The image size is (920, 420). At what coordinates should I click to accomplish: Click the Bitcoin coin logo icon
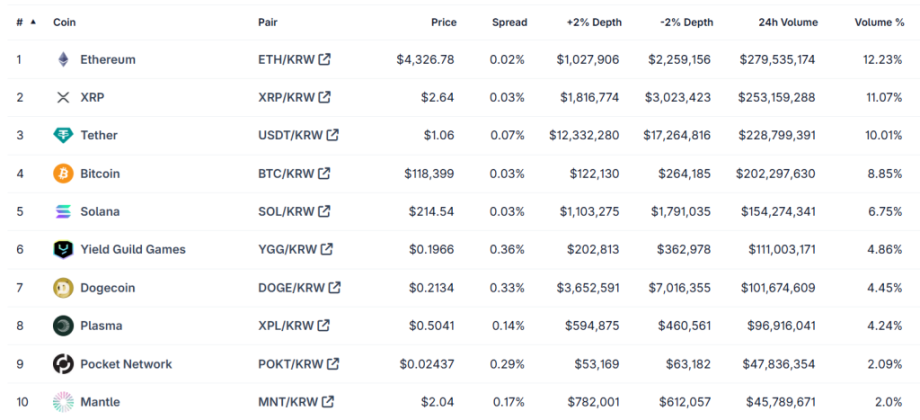pyautogui.click(x=63, y=174)
